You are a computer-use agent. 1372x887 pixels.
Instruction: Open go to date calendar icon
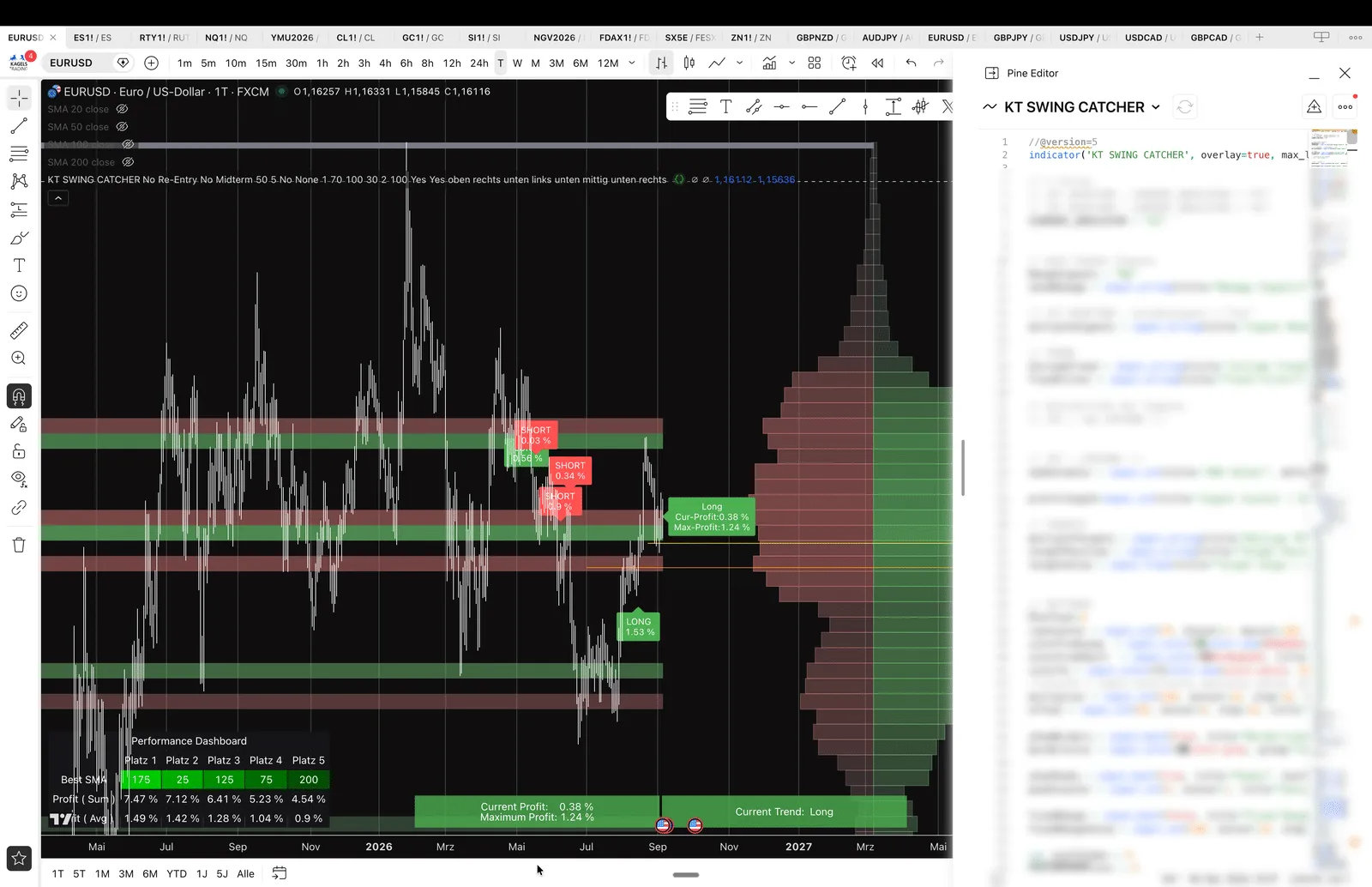pos(280,873)
